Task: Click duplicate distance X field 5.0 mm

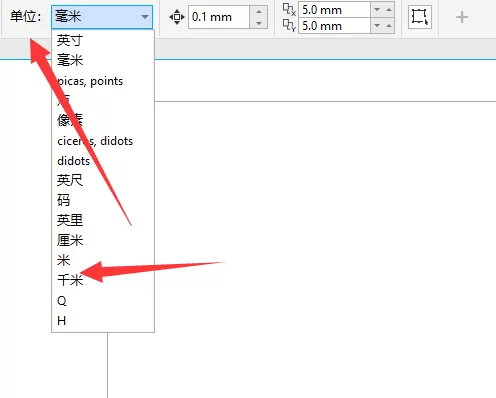Action: point(334,10)
